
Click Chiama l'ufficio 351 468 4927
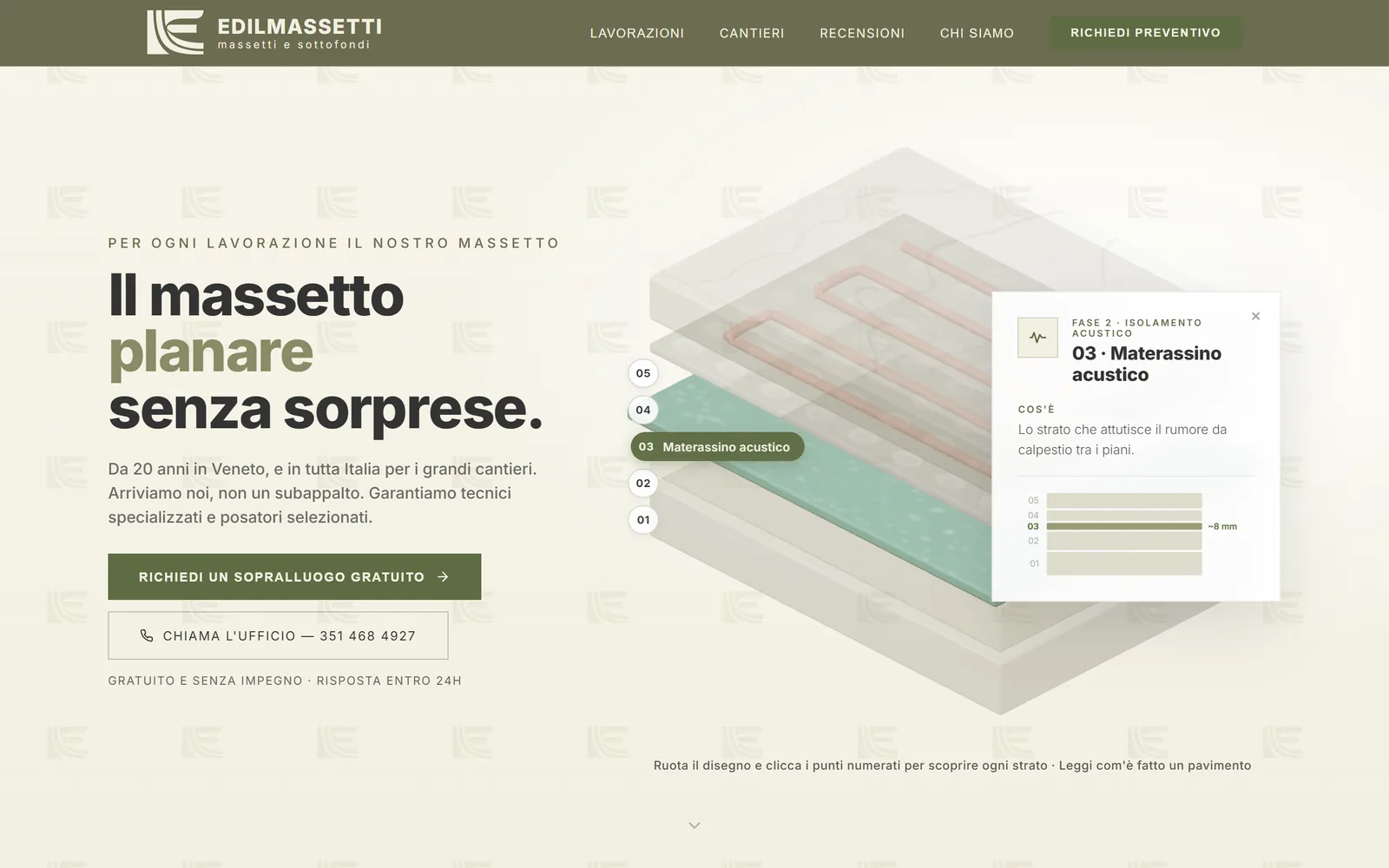coord(278,635)
